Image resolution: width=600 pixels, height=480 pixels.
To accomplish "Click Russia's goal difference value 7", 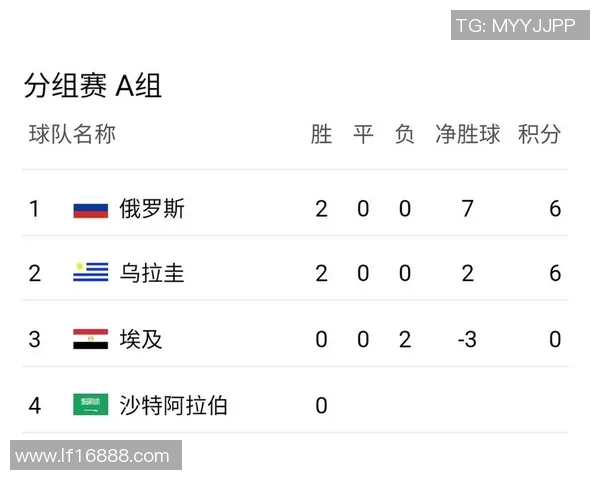I will point(467,209).
